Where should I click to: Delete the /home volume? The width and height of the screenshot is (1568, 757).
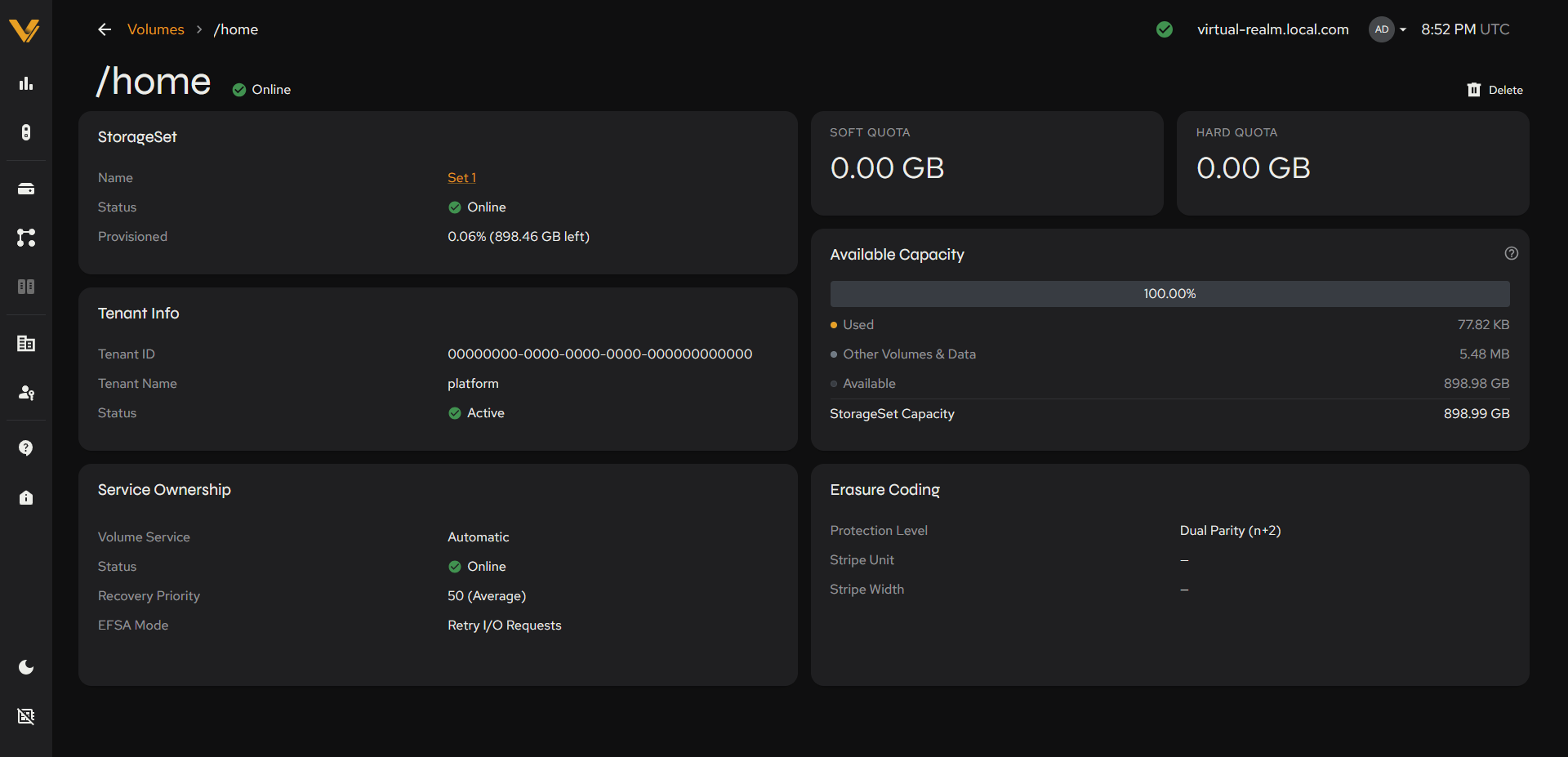1494,90
